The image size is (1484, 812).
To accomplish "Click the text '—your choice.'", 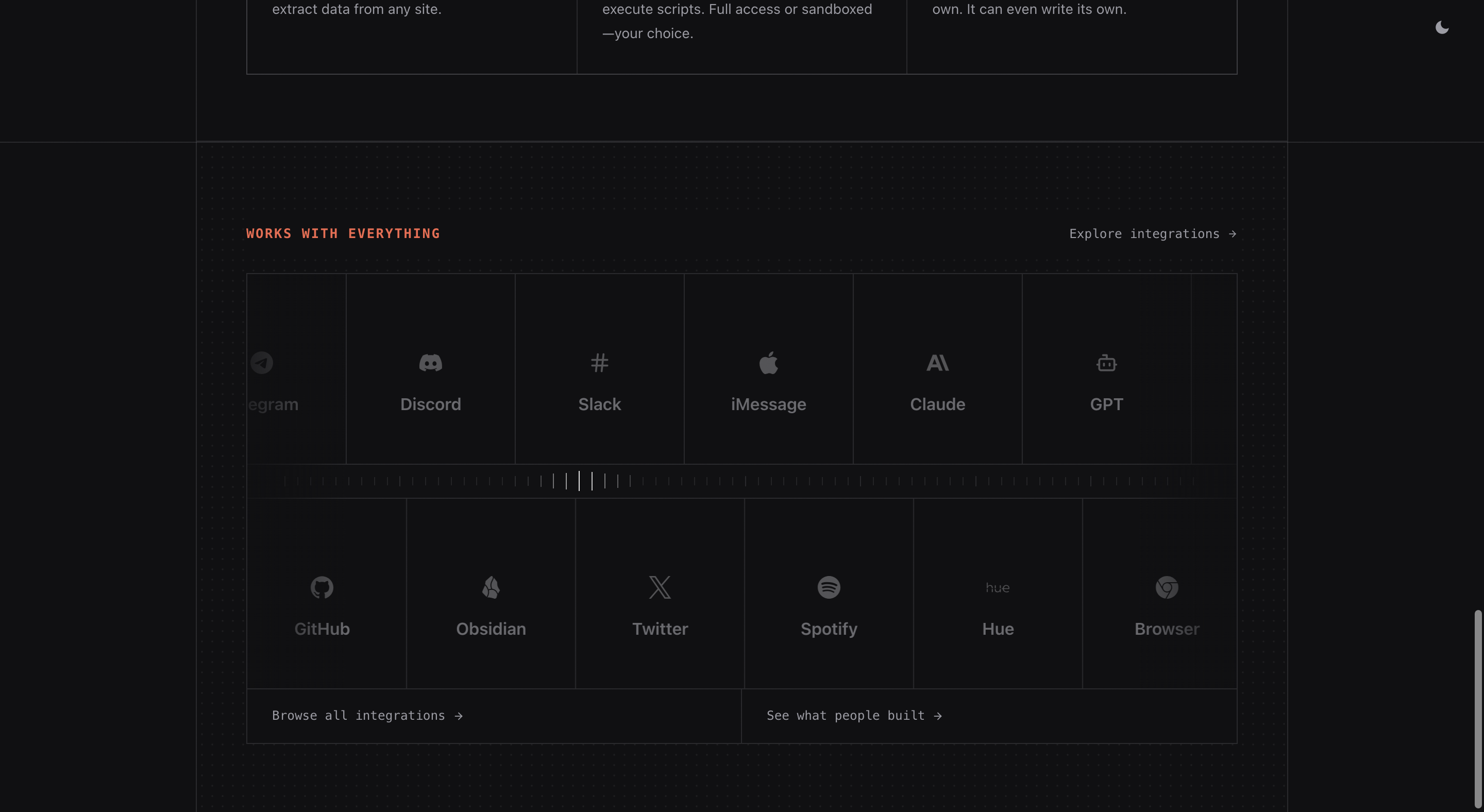I will click(x=648, y=33).
